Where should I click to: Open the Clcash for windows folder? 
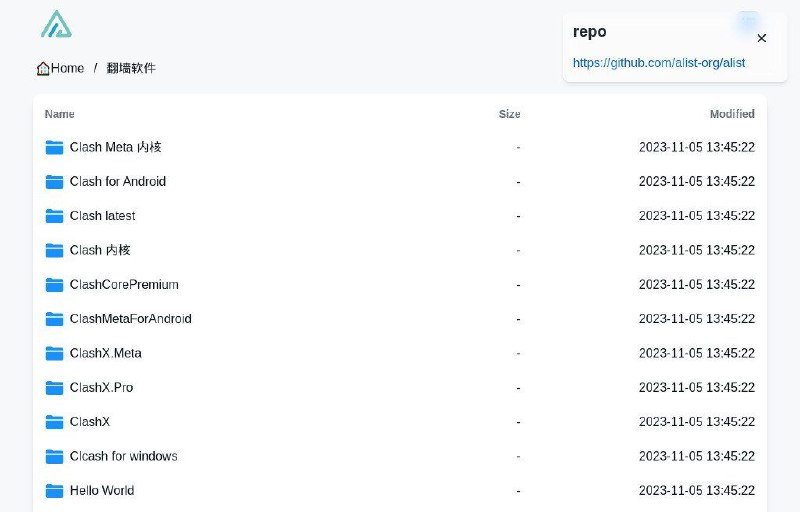tap(123, 456)
